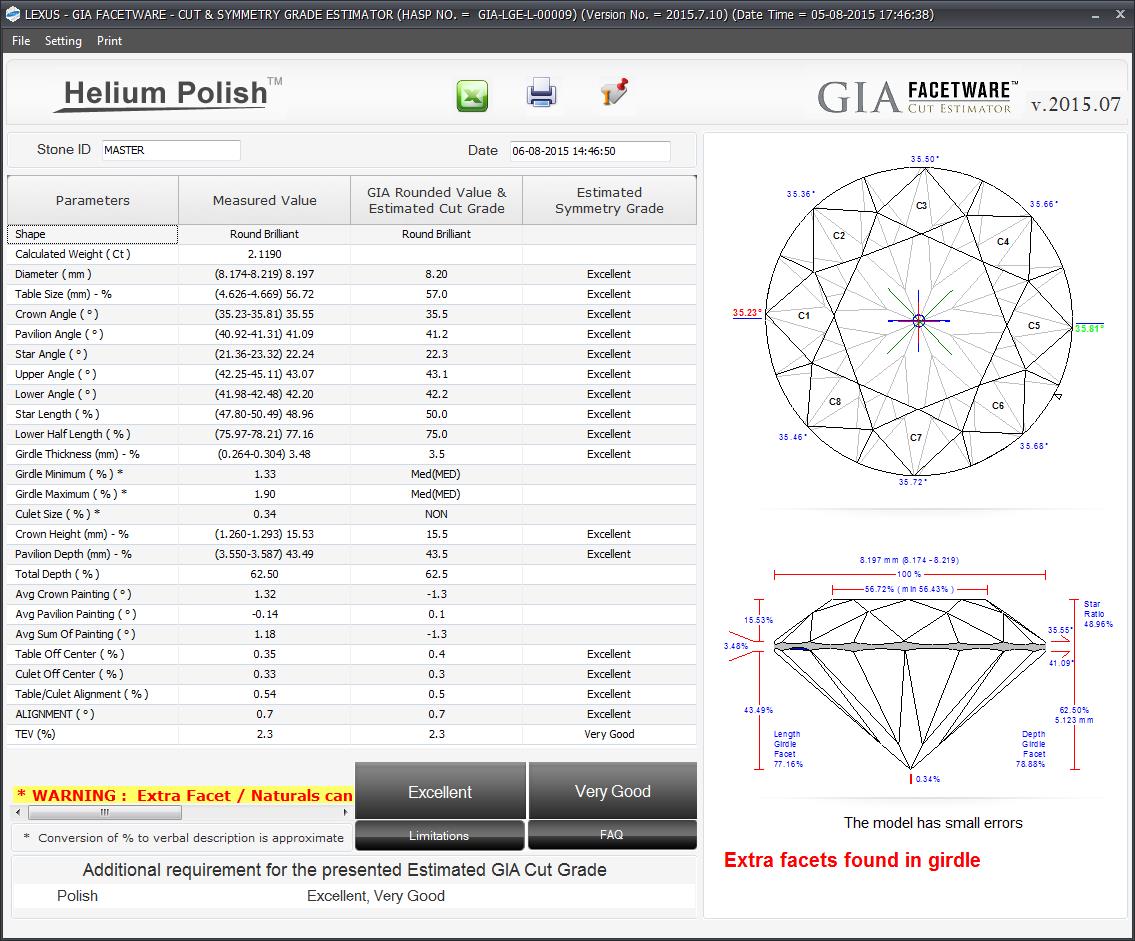1135x941 pixels.
Task: Select the Table Off Center ( % ) label
Action: (69, 654)
